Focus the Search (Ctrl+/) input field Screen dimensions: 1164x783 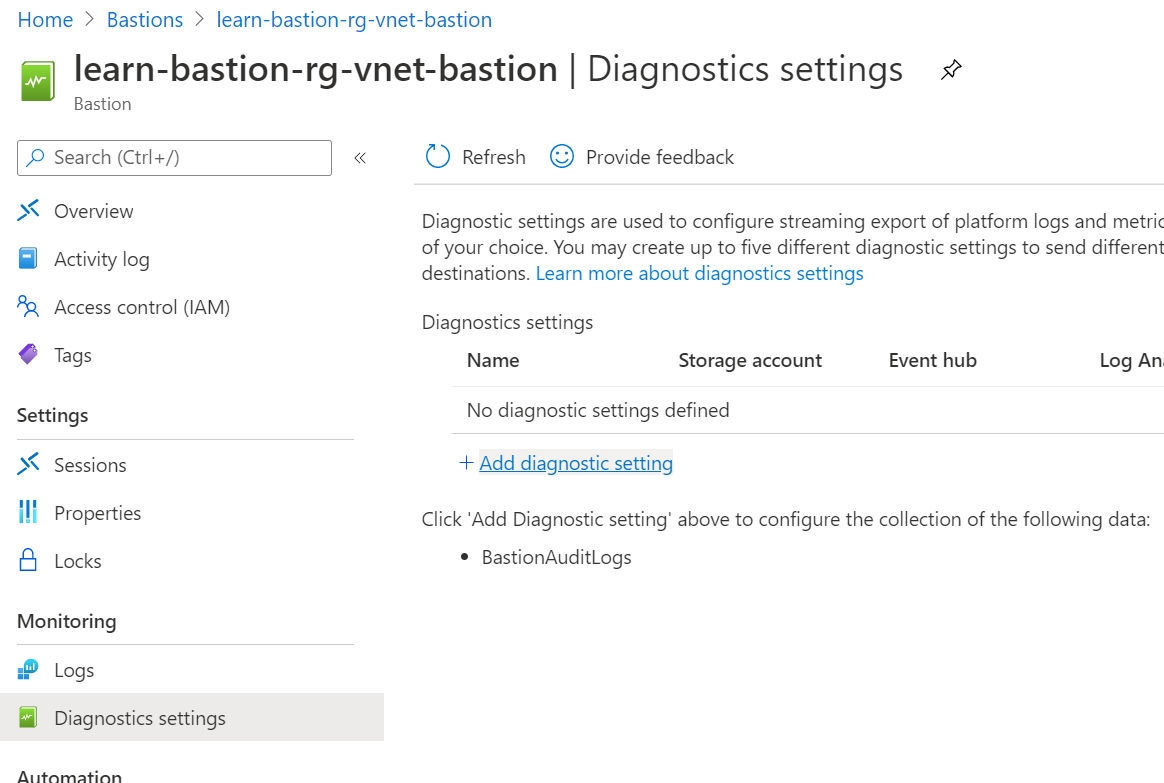pyautogui.click(x=174, y=157)
